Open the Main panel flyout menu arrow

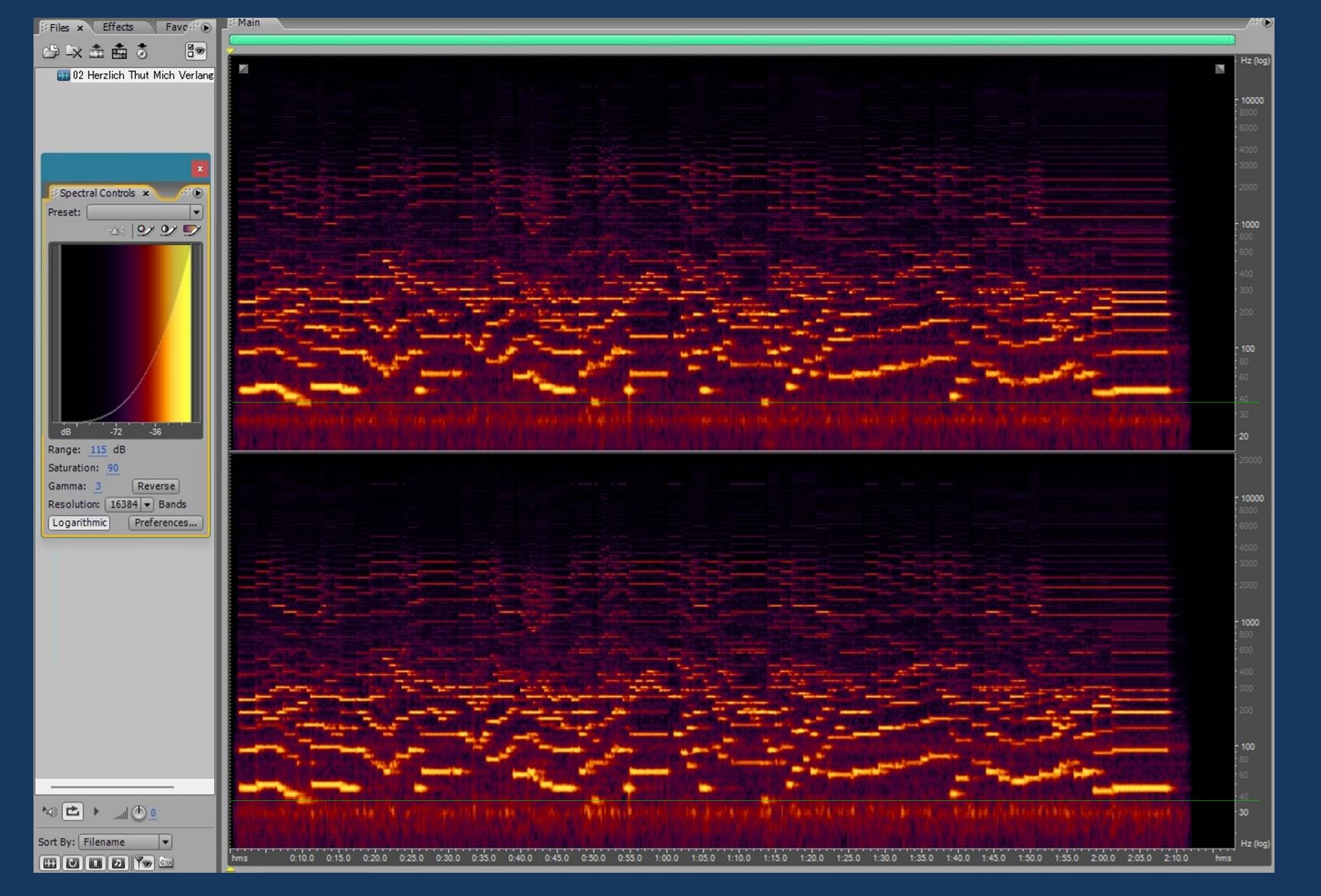[1268, 23]
